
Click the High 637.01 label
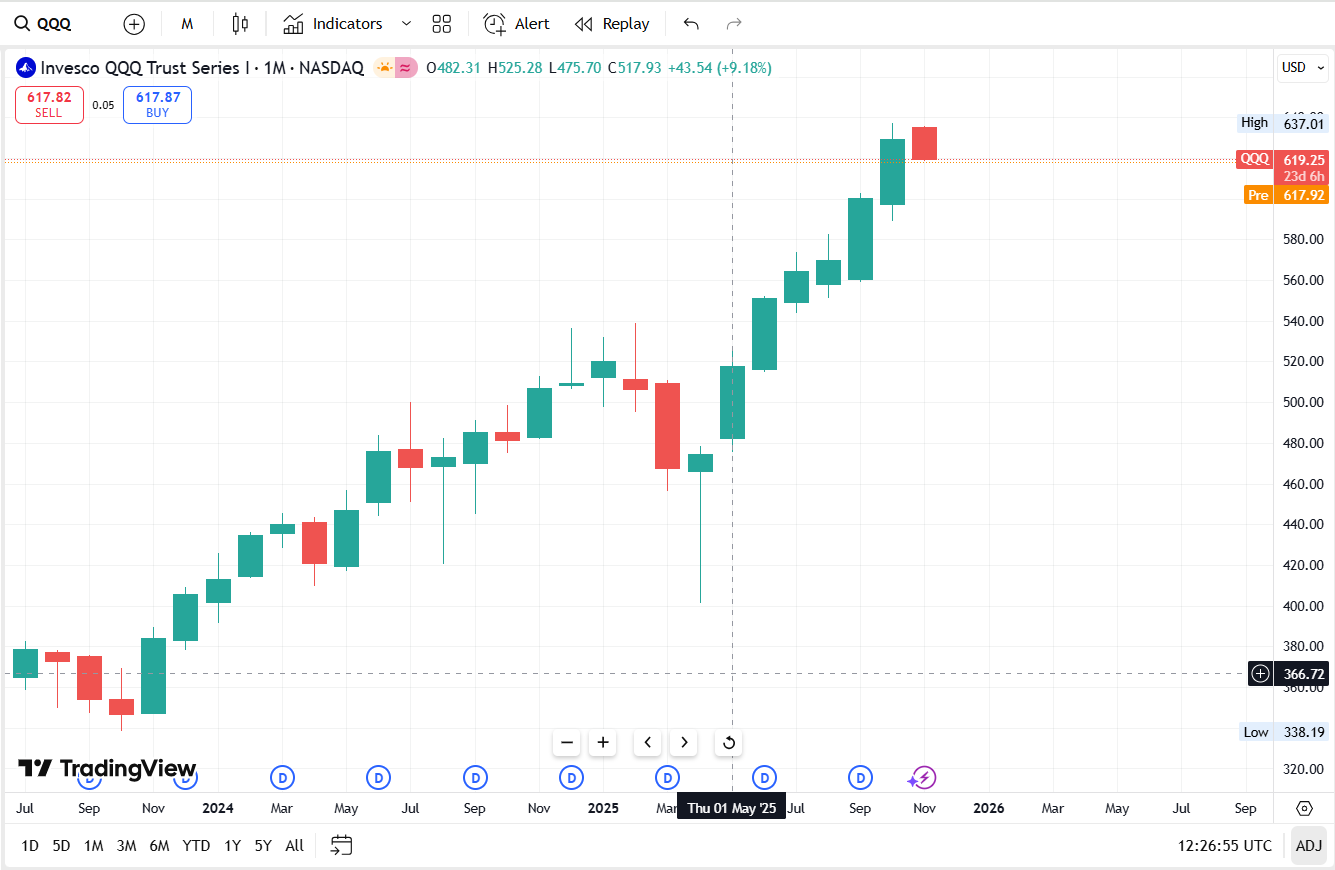(x=1284, y=123)
